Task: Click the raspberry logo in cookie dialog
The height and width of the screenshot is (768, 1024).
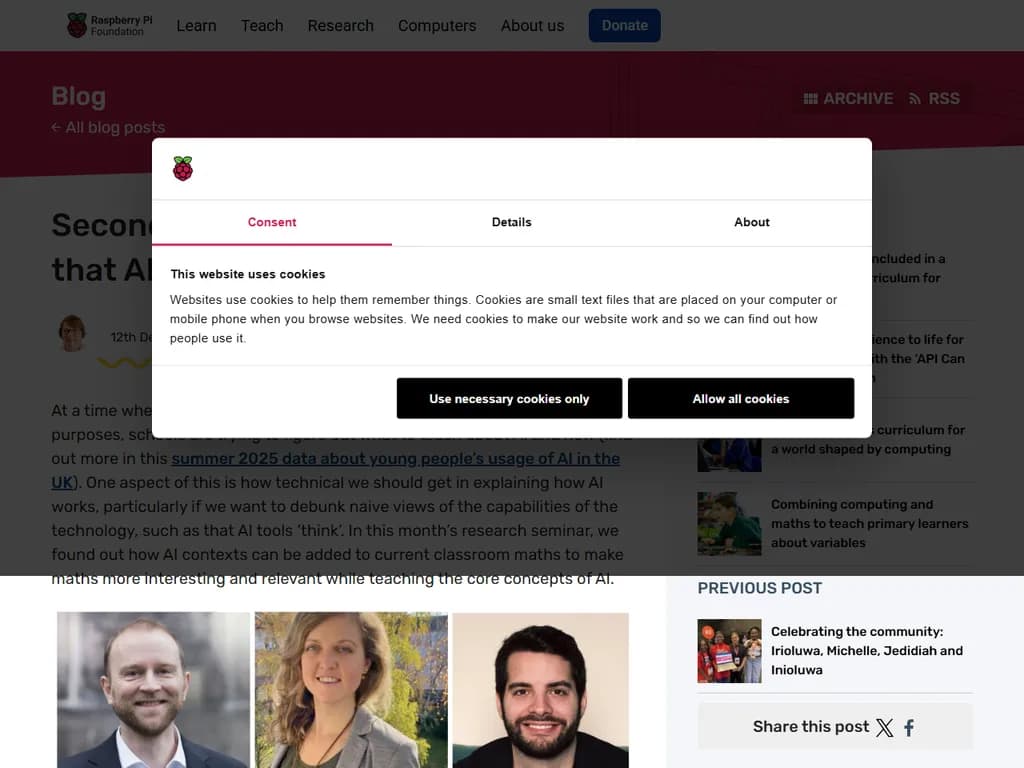Action: tap(183, 168)
